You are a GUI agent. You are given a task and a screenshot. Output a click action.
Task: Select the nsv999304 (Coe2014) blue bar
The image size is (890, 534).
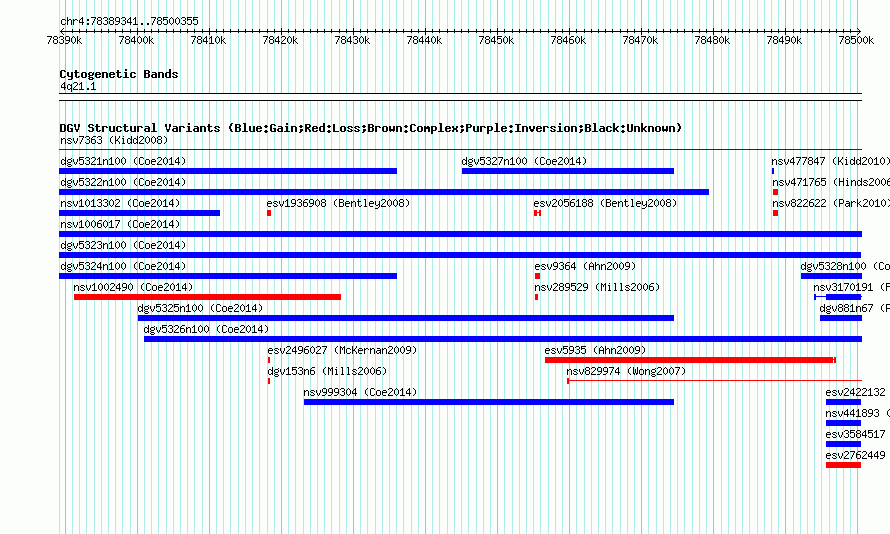[489, 402]
